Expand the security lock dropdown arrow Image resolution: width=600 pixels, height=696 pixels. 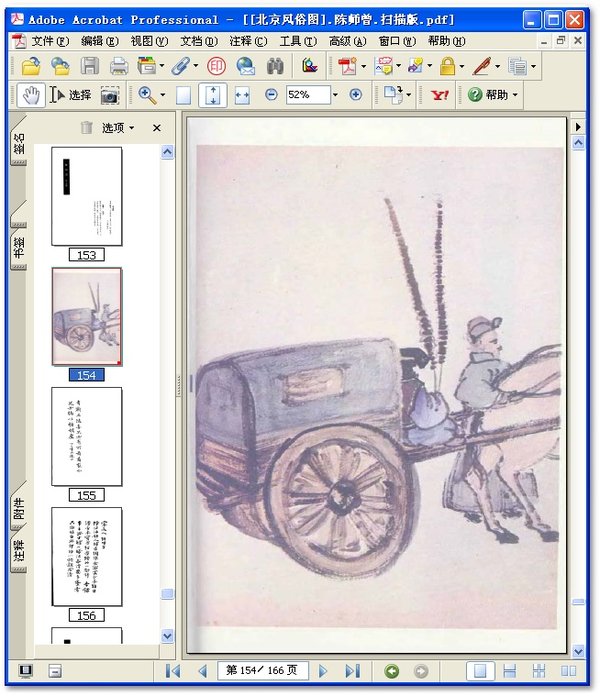(462, 67)
